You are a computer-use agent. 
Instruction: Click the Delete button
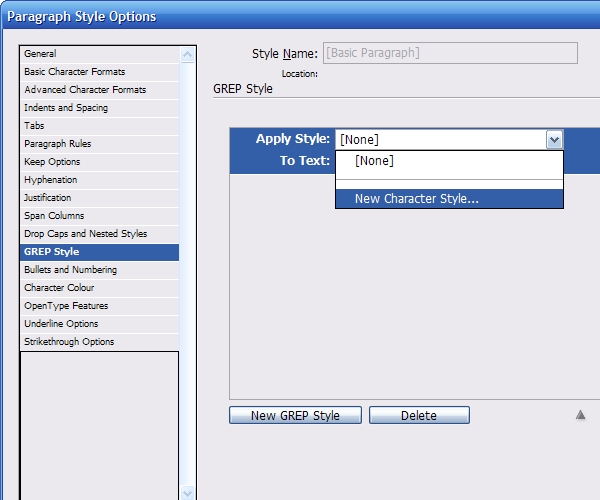coord(419,415)
